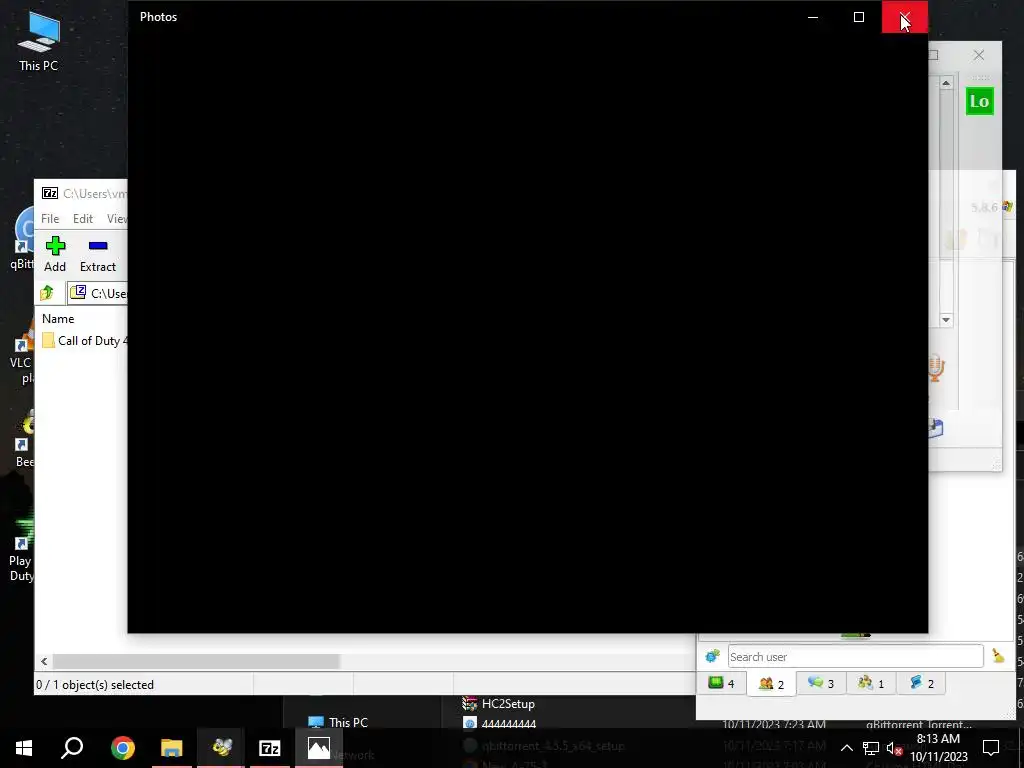Click the blue gear icon left of search

point(712,656)
